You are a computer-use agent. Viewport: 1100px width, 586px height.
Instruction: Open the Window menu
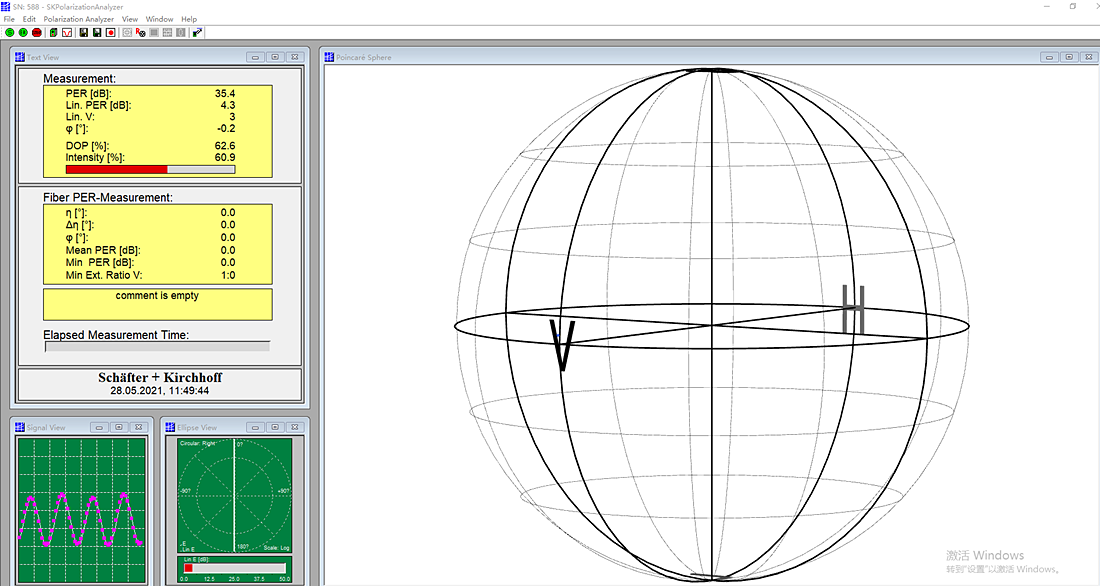159,19
